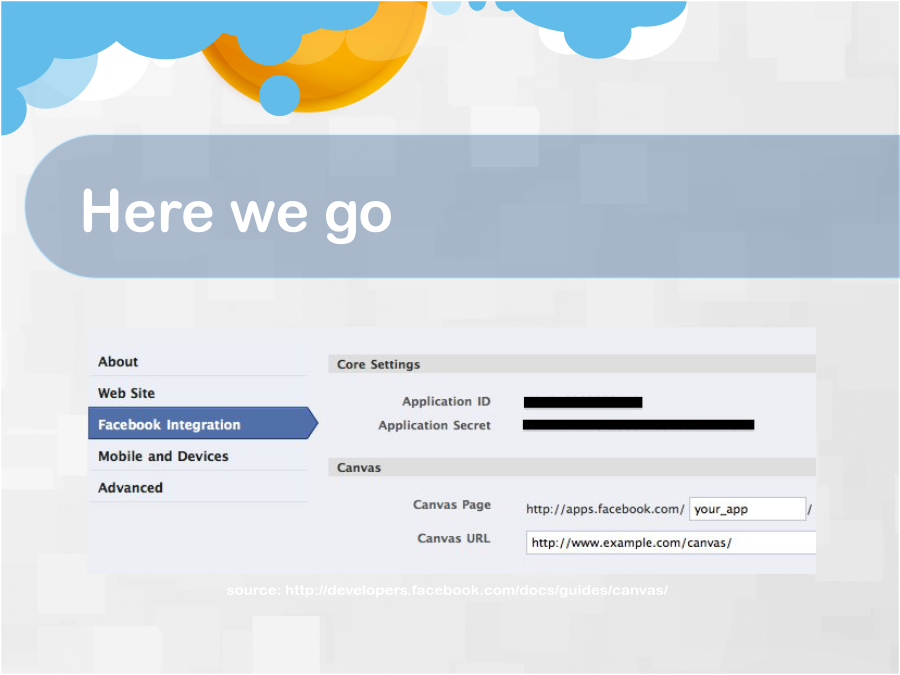Click the Core Settings section header
The height and width of the screenshot is (675, 900).
point(378,365)
